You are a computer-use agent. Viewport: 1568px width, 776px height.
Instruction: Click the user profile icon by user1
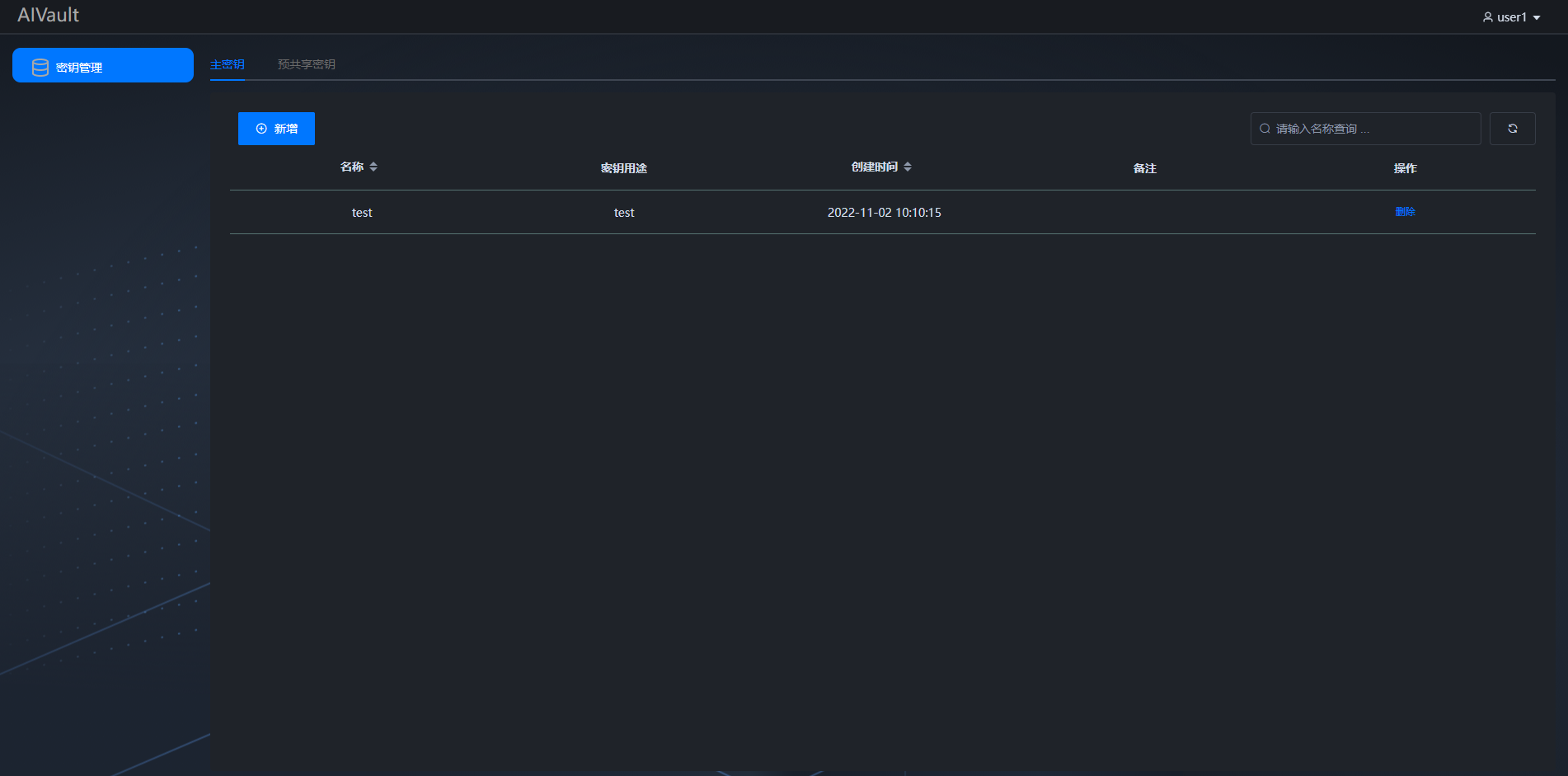1488,17
